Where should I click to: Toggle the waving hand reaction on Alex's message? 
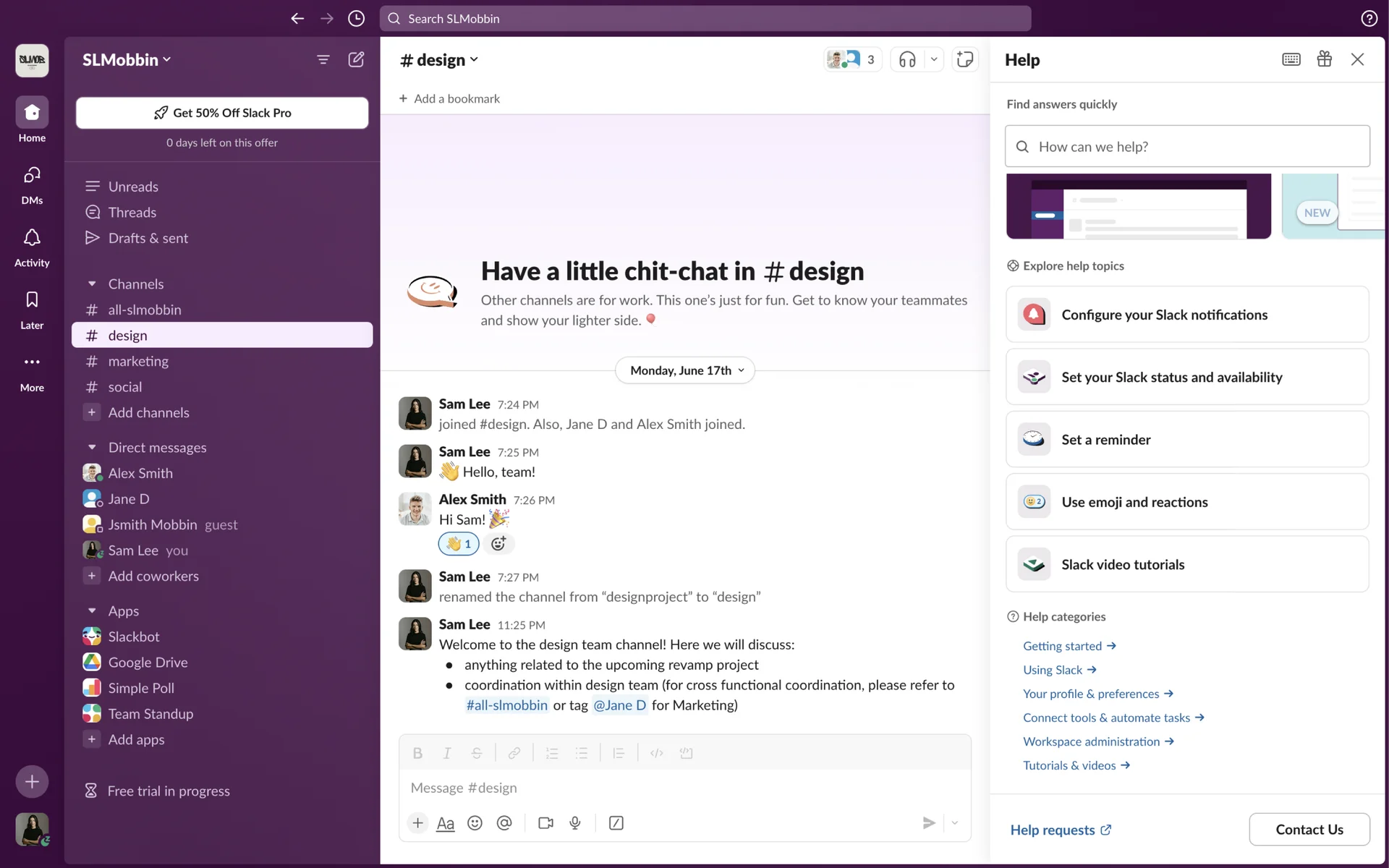point(458,544)
